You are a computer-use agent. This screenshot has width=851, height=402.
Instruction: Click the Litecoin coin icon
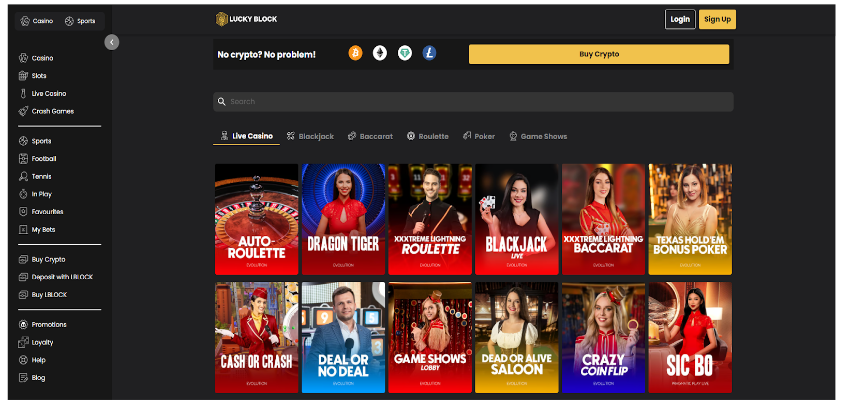(429, 53)
